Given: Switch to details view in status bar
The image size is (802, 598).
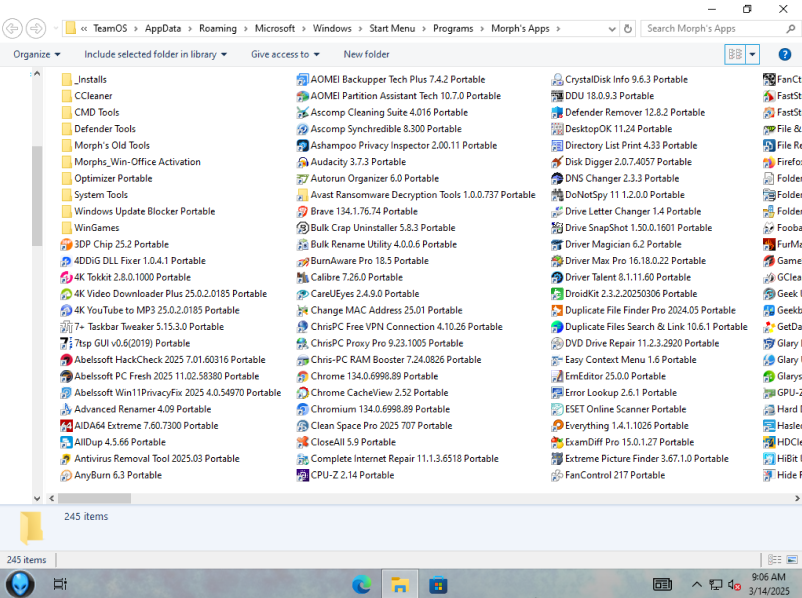Looking at the screenshot, I should click(x=774, y=560).
